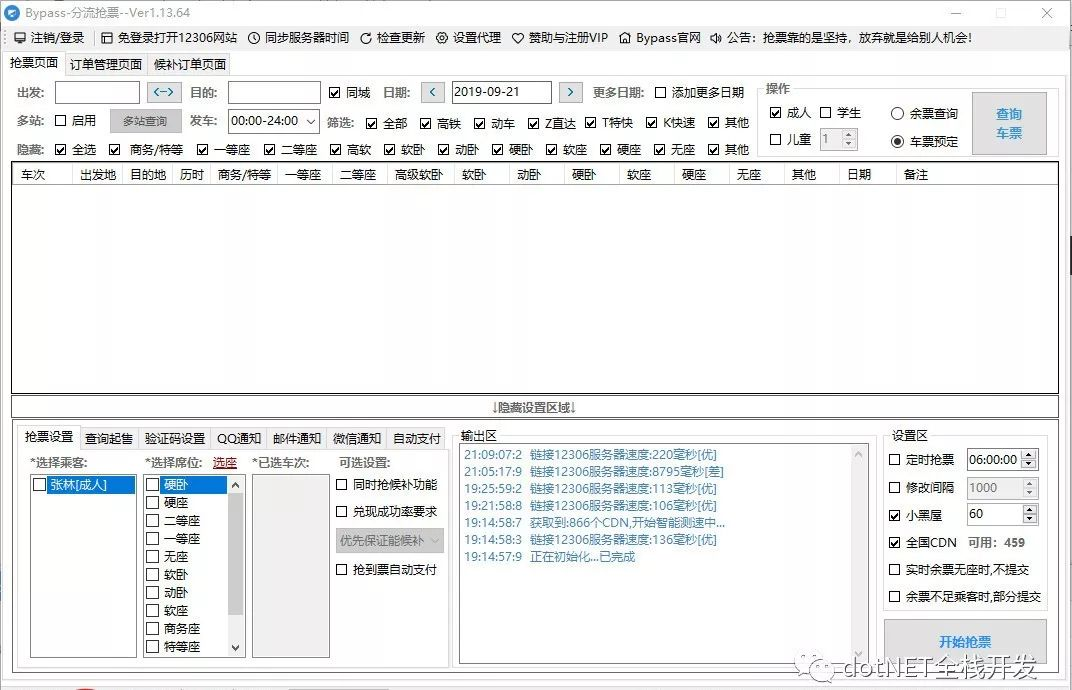
Task: Check the 二等座 seat option
Action: pos(152,520)
